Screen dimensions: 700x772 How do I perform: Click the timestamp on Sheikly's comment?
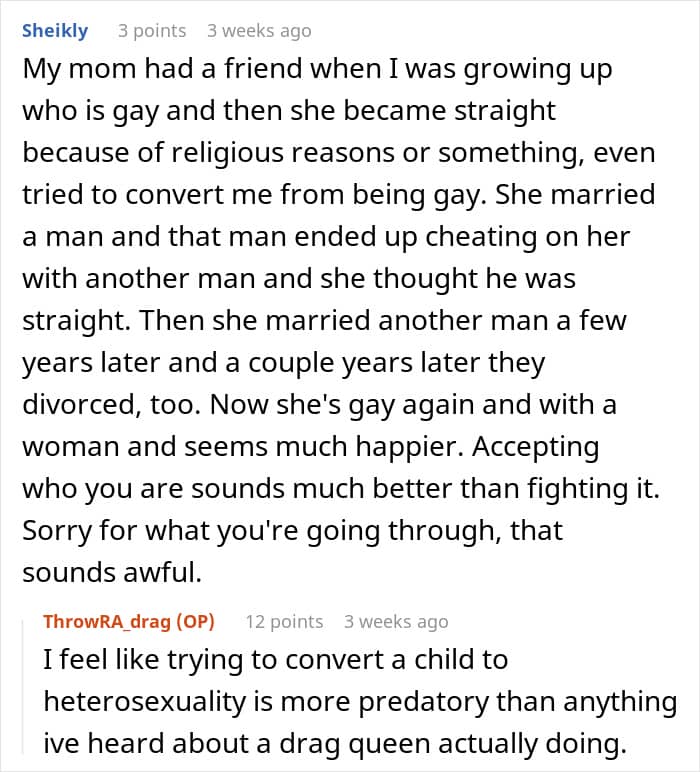(259, 31)
